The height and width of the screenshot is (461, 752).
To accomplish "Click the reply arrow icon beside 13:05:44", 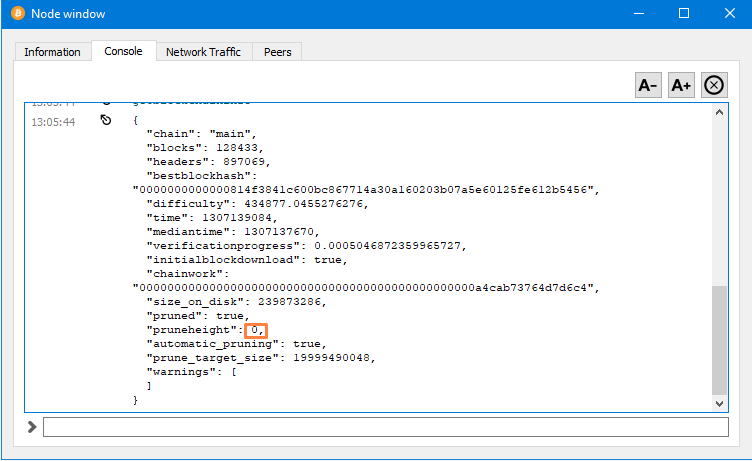I will [106, 120].
